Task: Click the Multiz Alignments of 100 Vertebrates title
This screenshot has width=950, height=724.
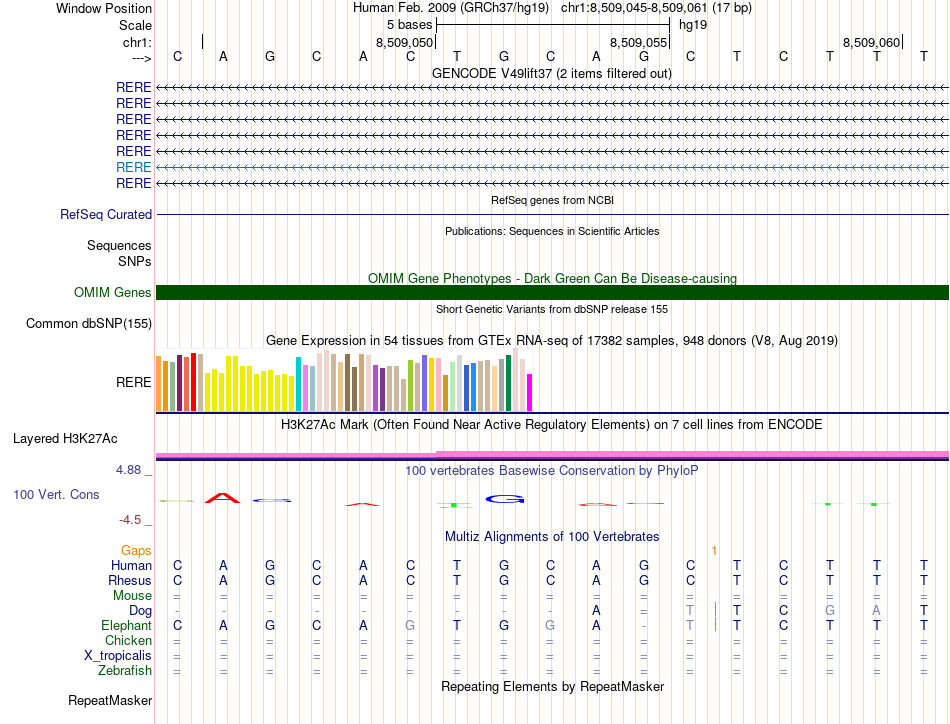Action: click(x=552, y=537)
